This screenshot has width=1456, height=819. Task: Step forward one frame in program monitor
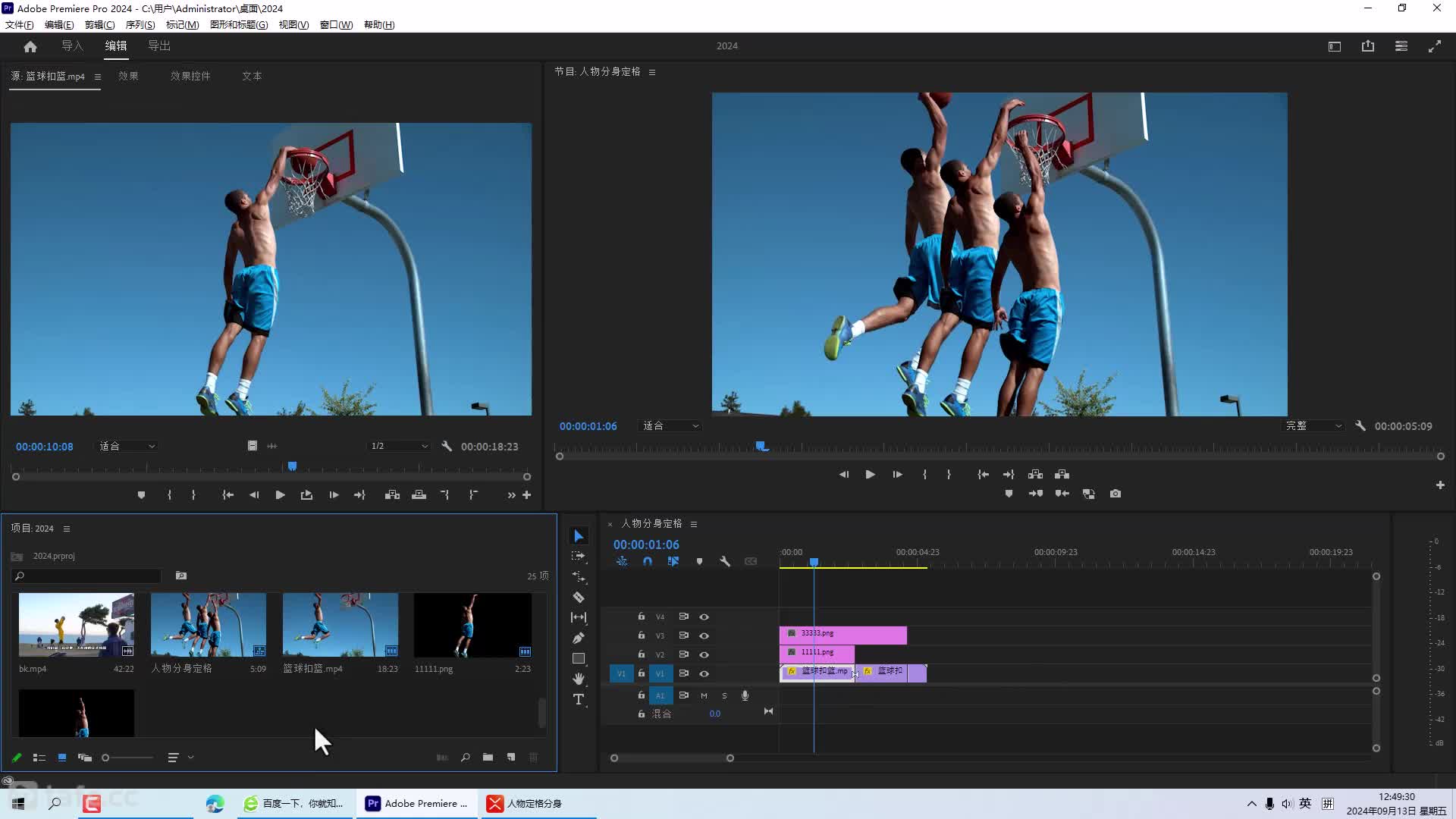[897, 474]
